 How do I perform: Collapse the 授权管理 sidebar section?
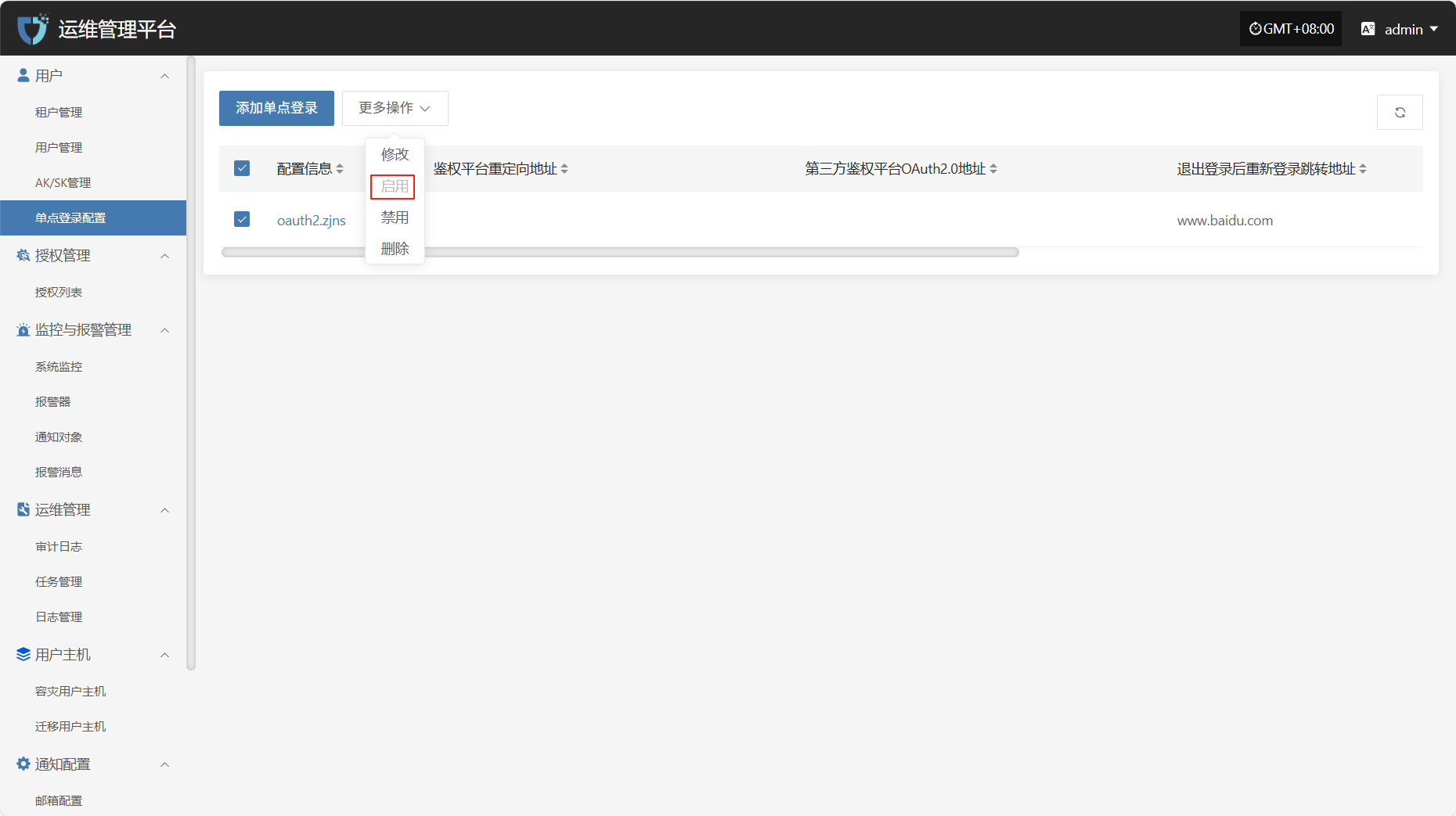[x=164, y=256]
